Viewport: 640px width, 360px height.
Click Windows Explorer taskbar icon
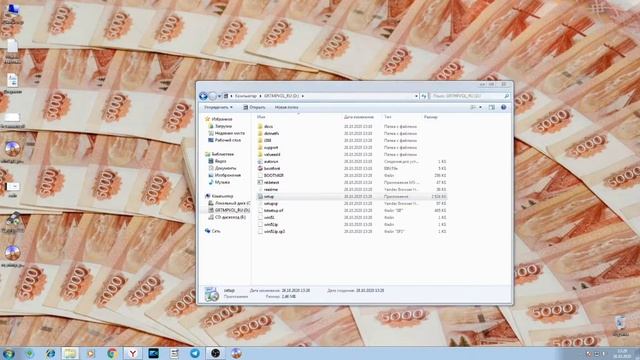[x=70, y=353]
